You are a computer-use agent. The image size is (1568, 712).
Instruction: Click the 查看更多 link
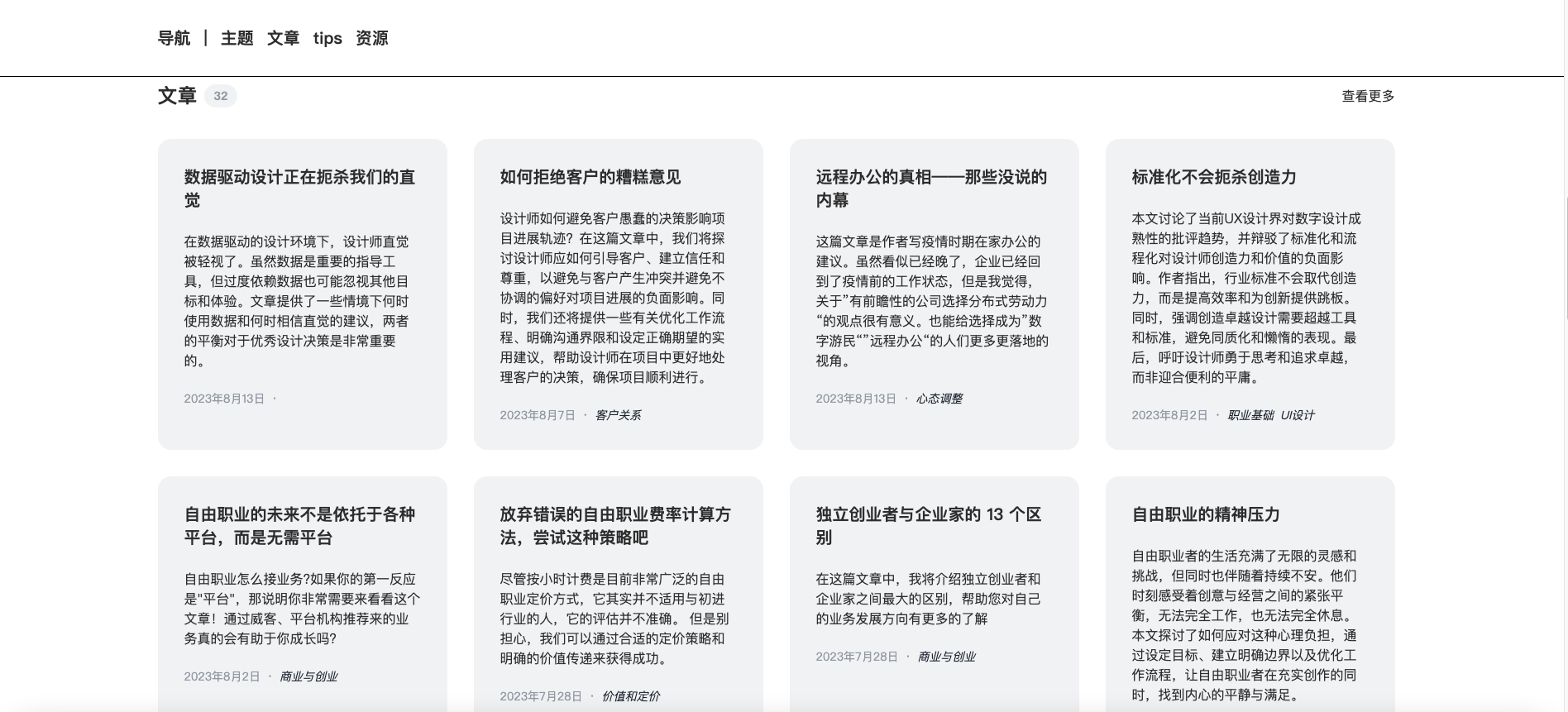(1368, 96)
